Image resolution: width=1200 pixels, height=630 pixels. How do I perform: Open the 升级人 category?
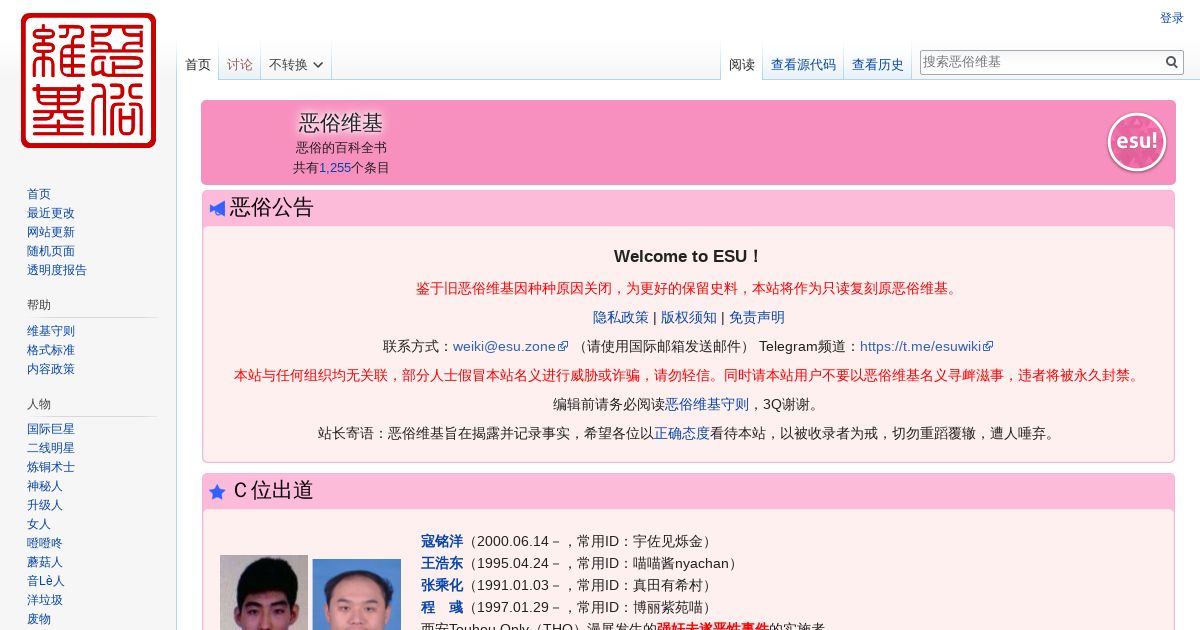(45, 505)
